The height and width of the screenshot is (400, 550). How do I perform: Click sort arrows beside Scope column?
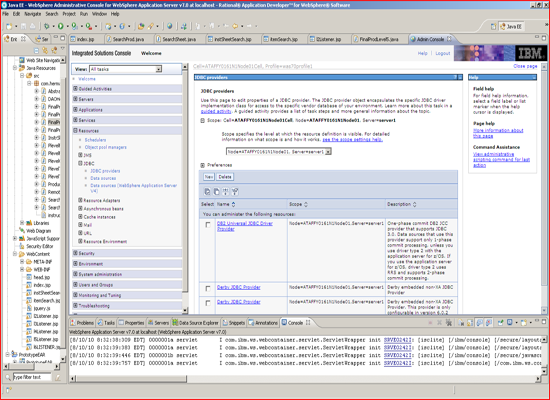tap(306, 205)
